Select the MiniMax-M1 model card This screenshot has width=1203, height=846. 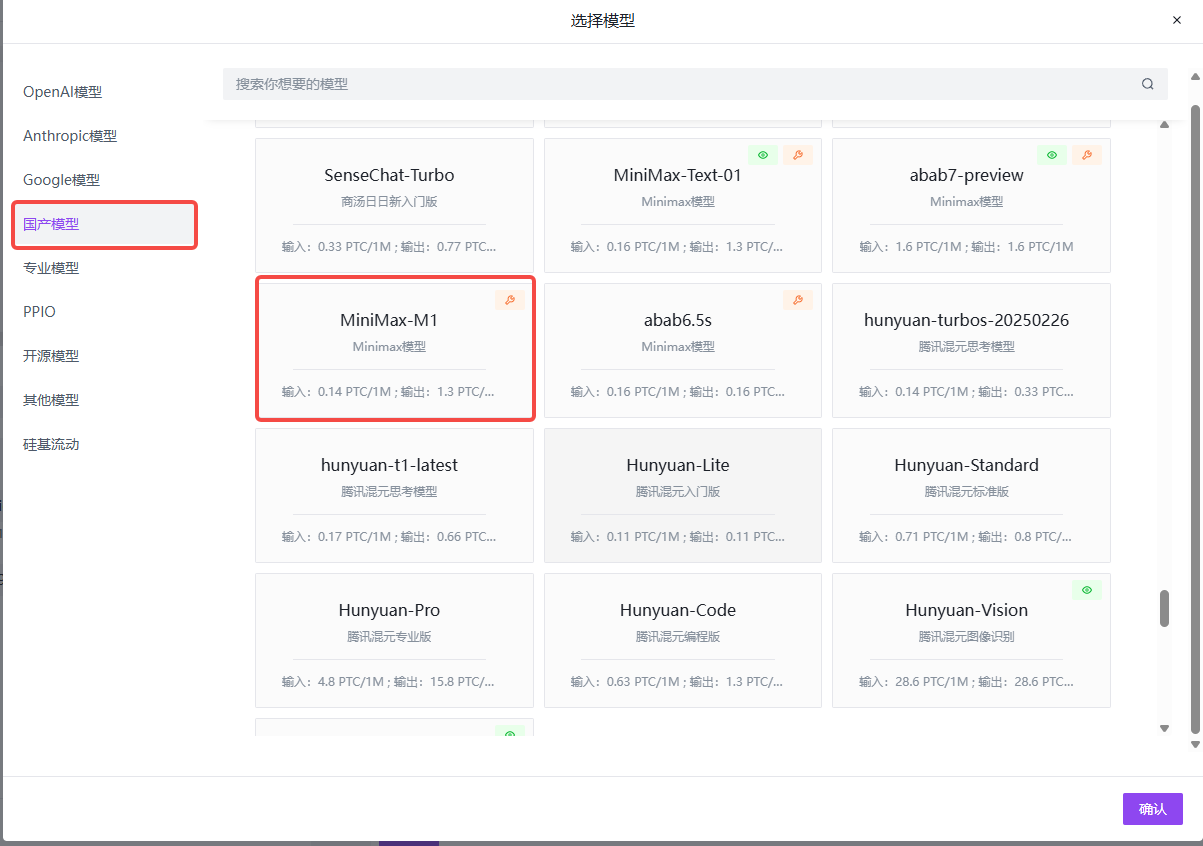pos(395,348)
